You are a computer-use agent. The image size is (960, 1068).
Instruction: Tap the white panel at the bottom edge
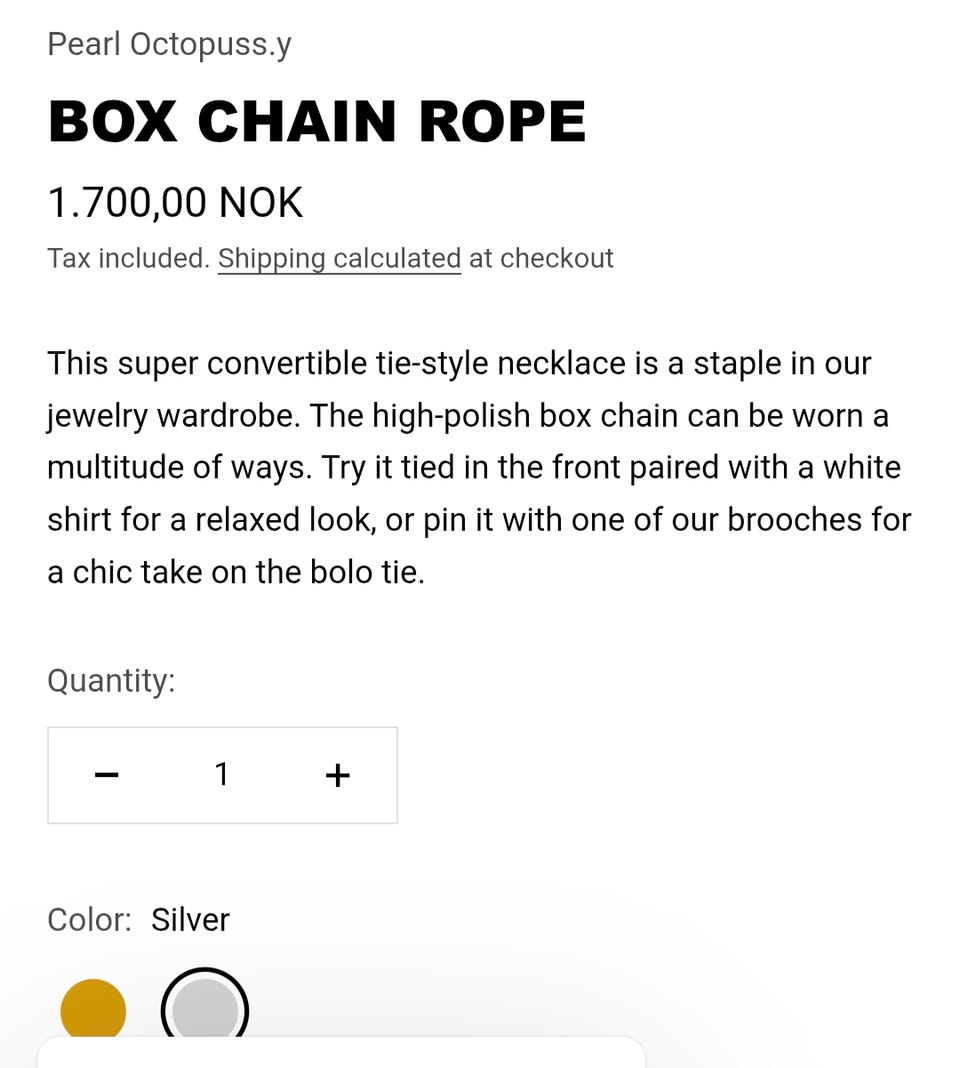point(340,1054)
